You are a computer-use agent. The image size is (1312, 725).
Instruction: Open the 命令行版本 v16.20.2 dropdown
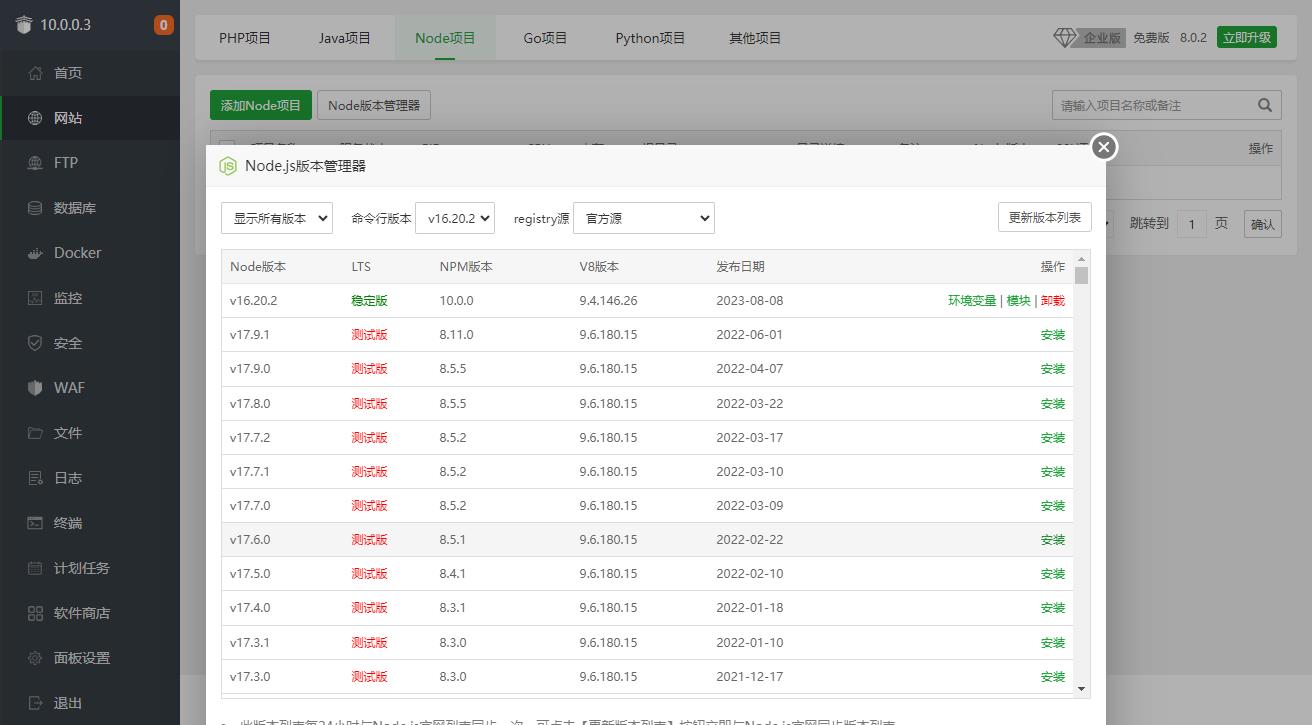pyautogui.click(x=455, y=218)
